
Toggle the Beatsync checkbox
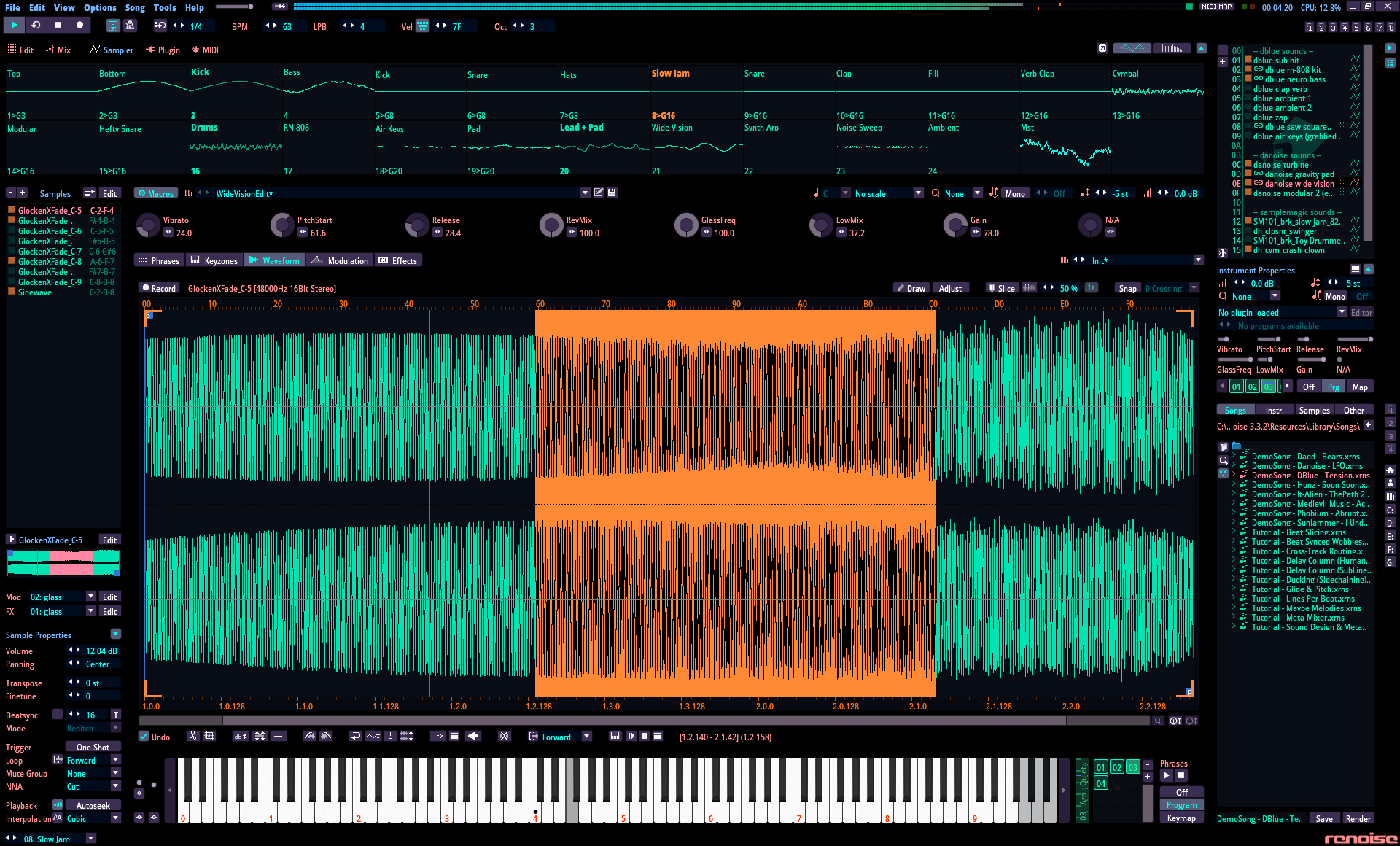tap(58, 715)
